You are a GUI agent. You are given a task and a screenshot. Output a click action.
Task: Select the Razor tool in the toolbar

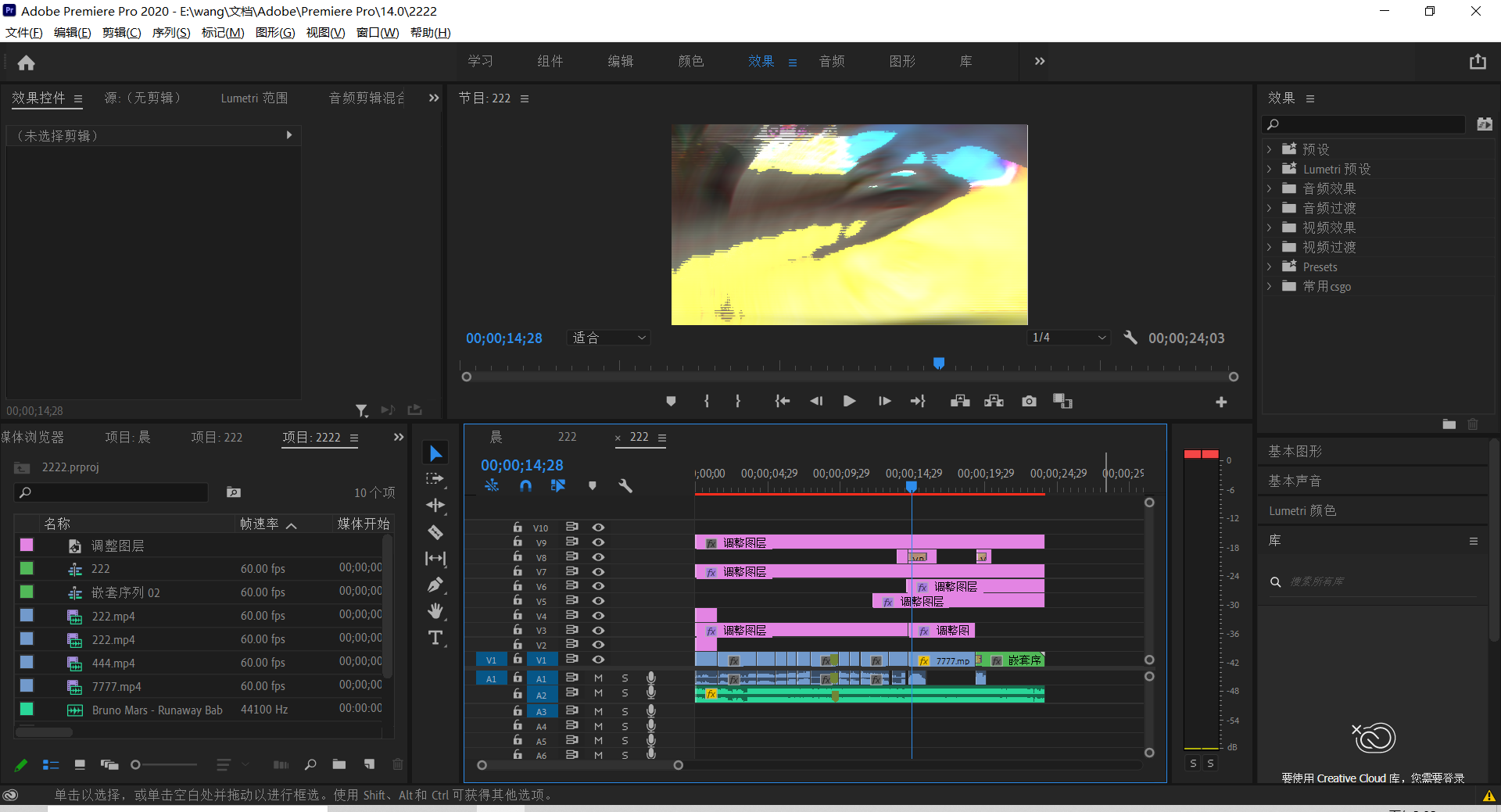[x=435, y=532]
